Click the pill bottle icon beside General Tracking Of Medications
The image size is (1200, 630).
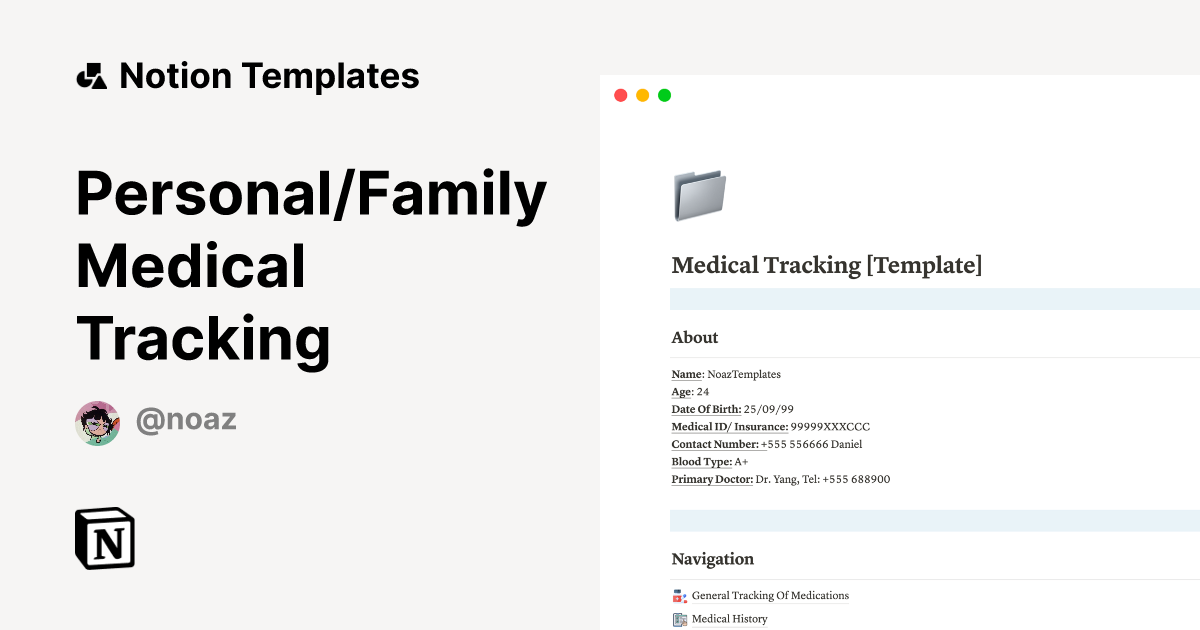679,595
